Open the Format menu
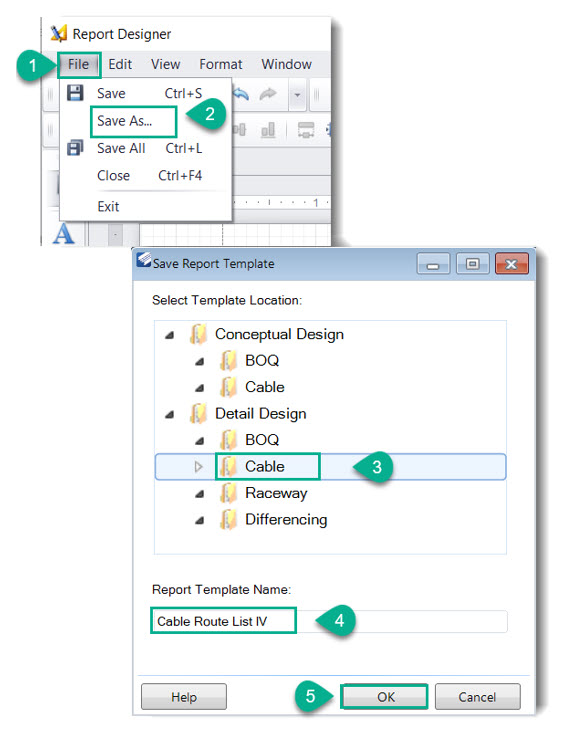570x736 pixels. point(221,64)
